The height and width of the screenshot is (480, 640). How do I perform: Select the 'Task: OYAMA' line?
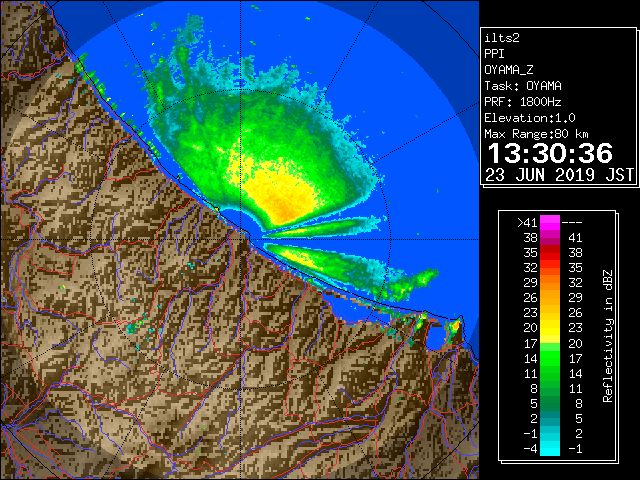tap(523, 86)
